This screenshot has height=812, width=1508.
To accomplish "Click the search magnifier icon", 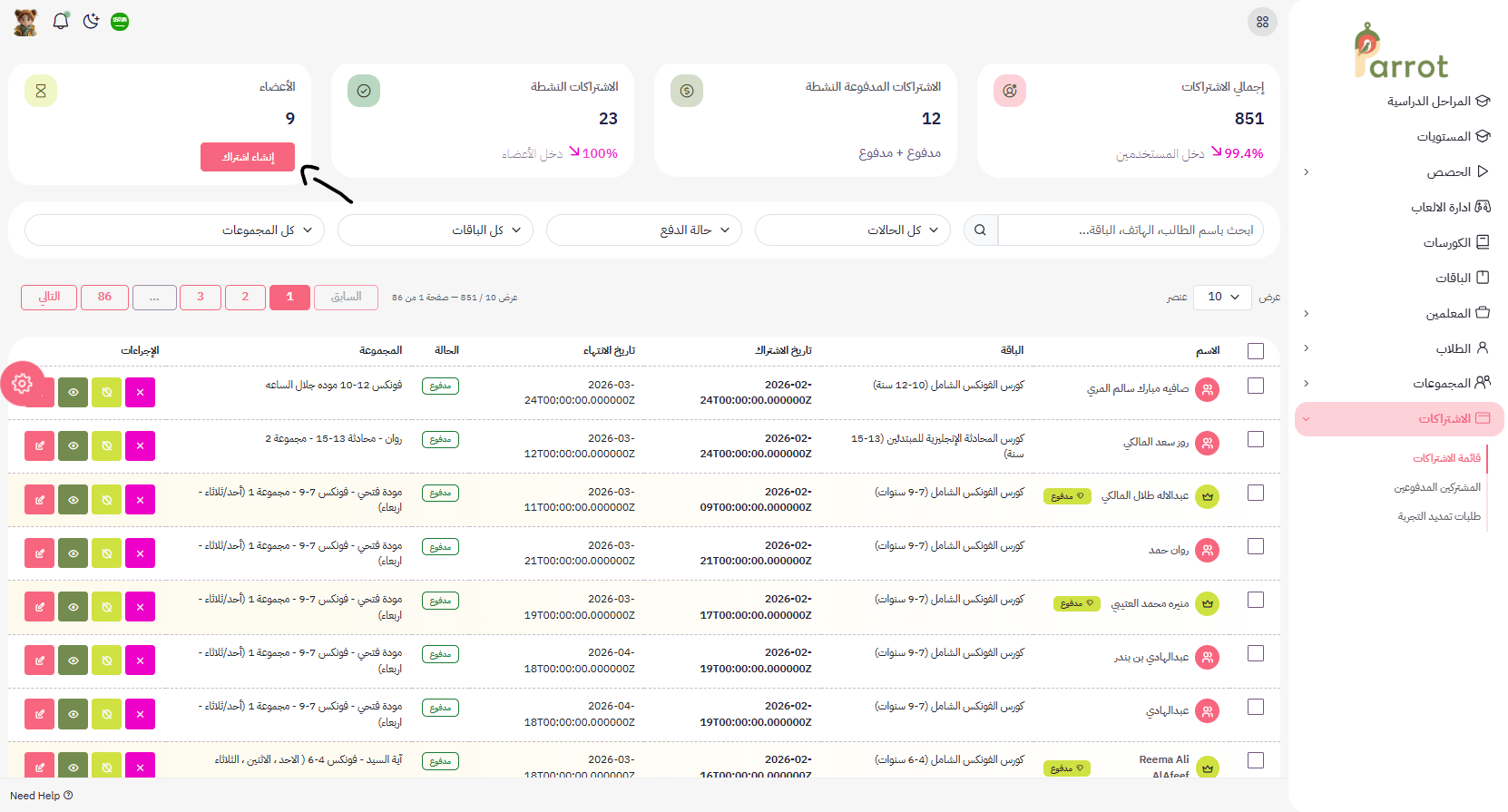I will click(980, 230).
